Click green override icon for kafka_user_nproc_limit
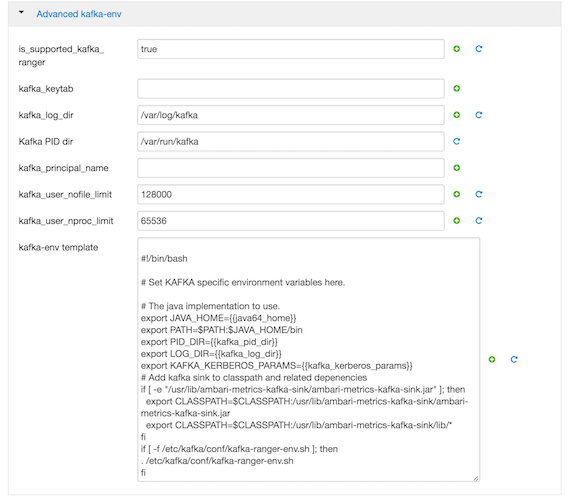Screen dimensions: 576x503 tap(457, 221)
